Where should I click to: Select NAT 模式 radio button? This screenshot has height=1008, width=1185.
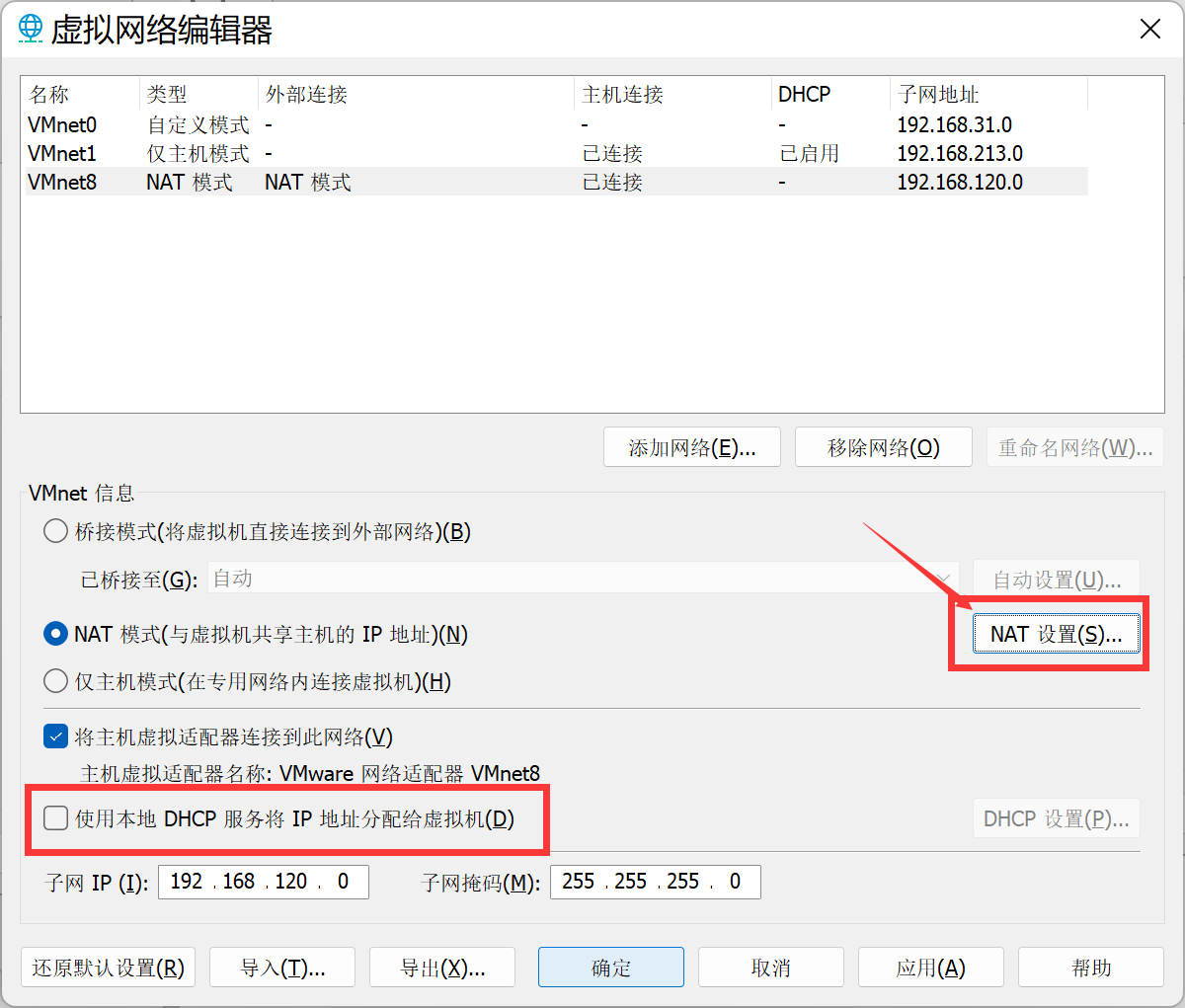56,634
